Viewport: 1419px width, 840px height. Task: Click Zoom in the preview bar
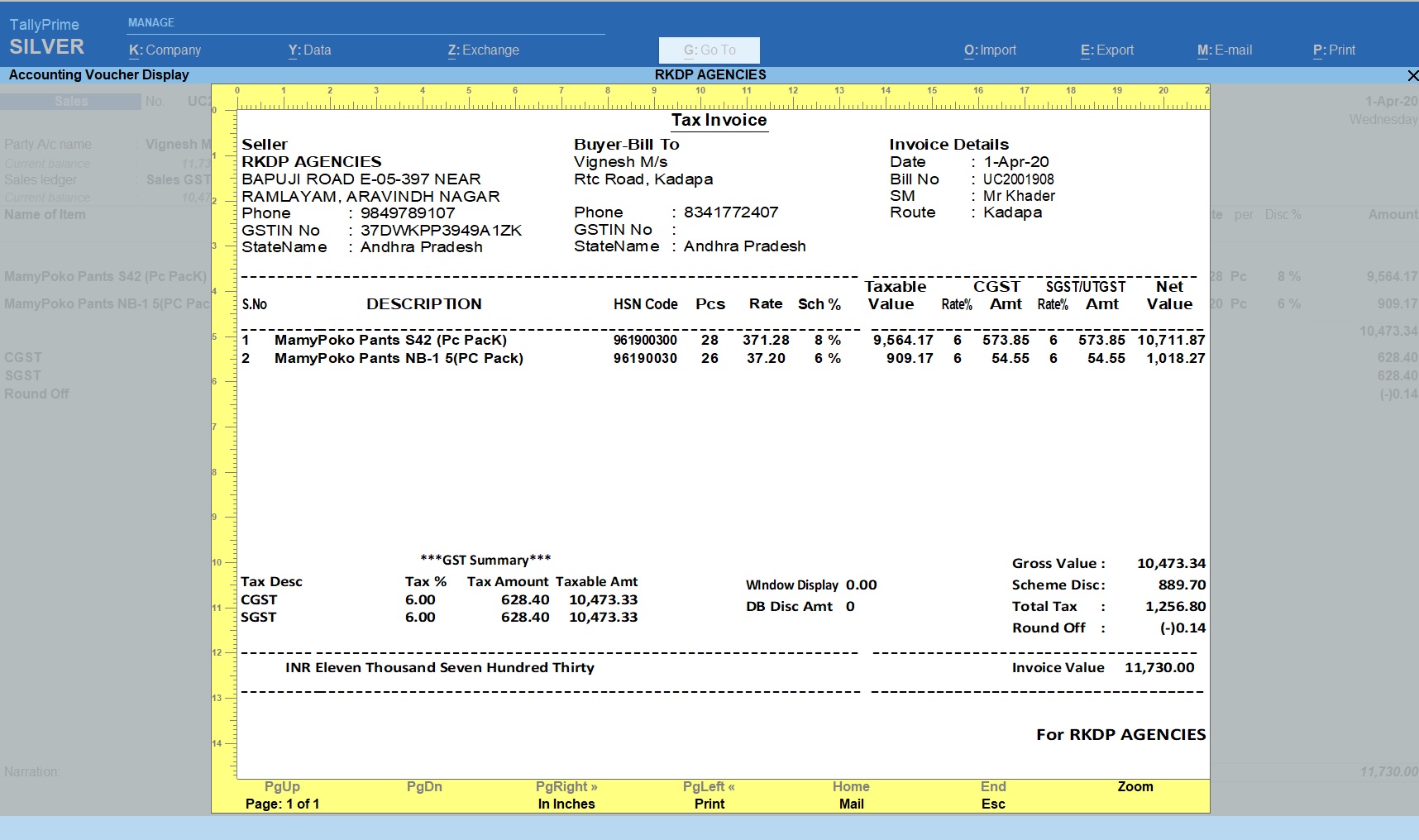click(x=1135, y=786)
